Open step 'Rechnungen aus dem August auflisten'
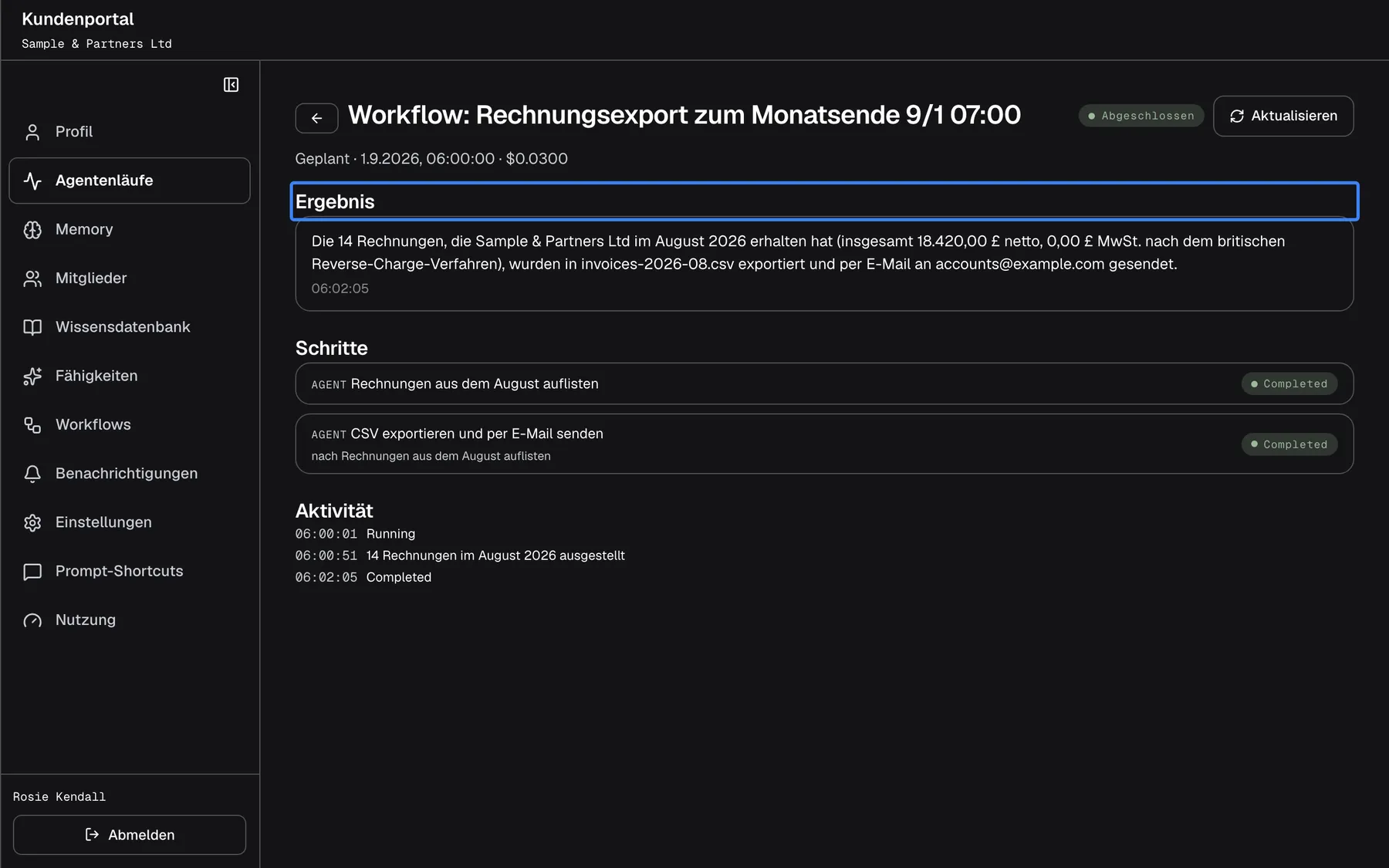Image resolution: width=1389 pixels, height=868 pixels. pos(824,383)
